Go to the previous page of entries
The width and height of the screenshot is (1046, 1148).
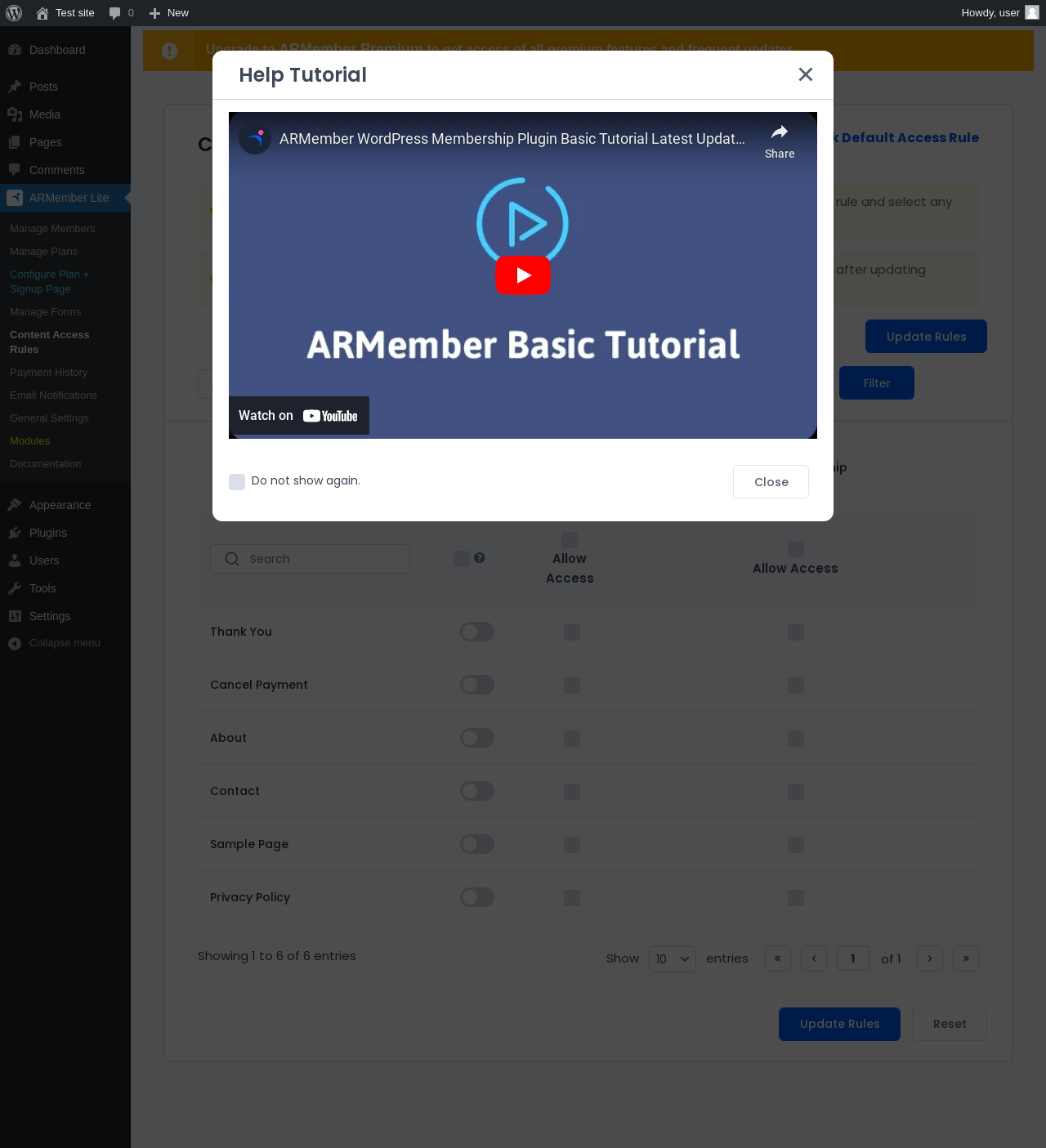click(814, 958)
